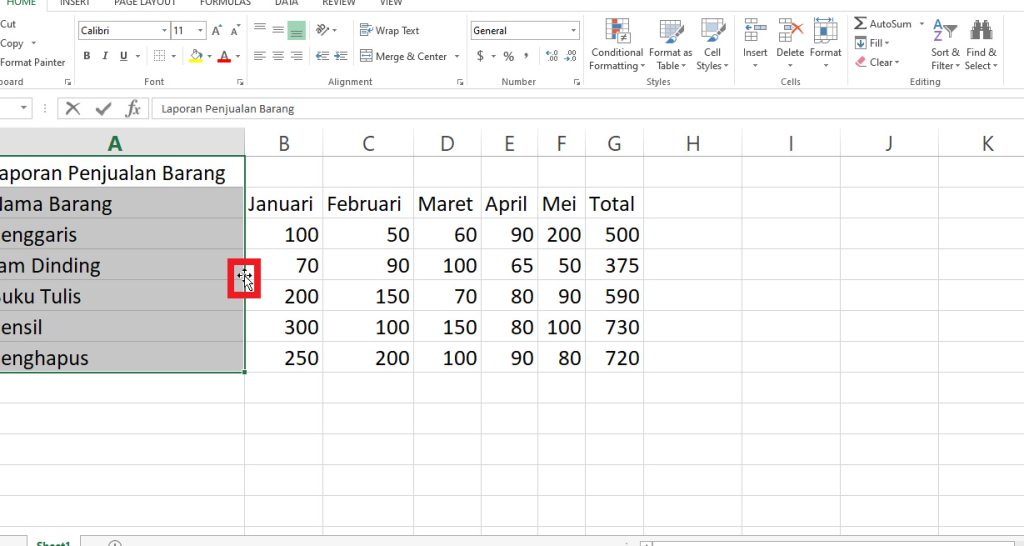1024x546 pixels.
Task: Open Alignment dialog launcher
Action: [x=460, y=82]
